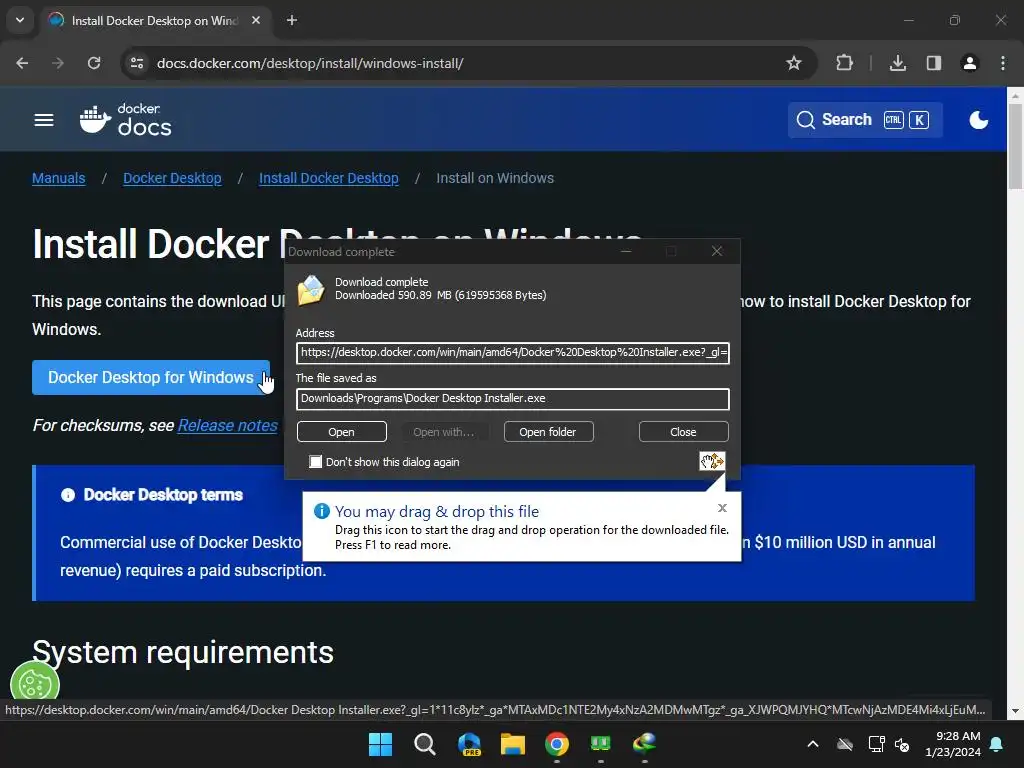Click the drag and drop file icon

click(x=712, y=461)
